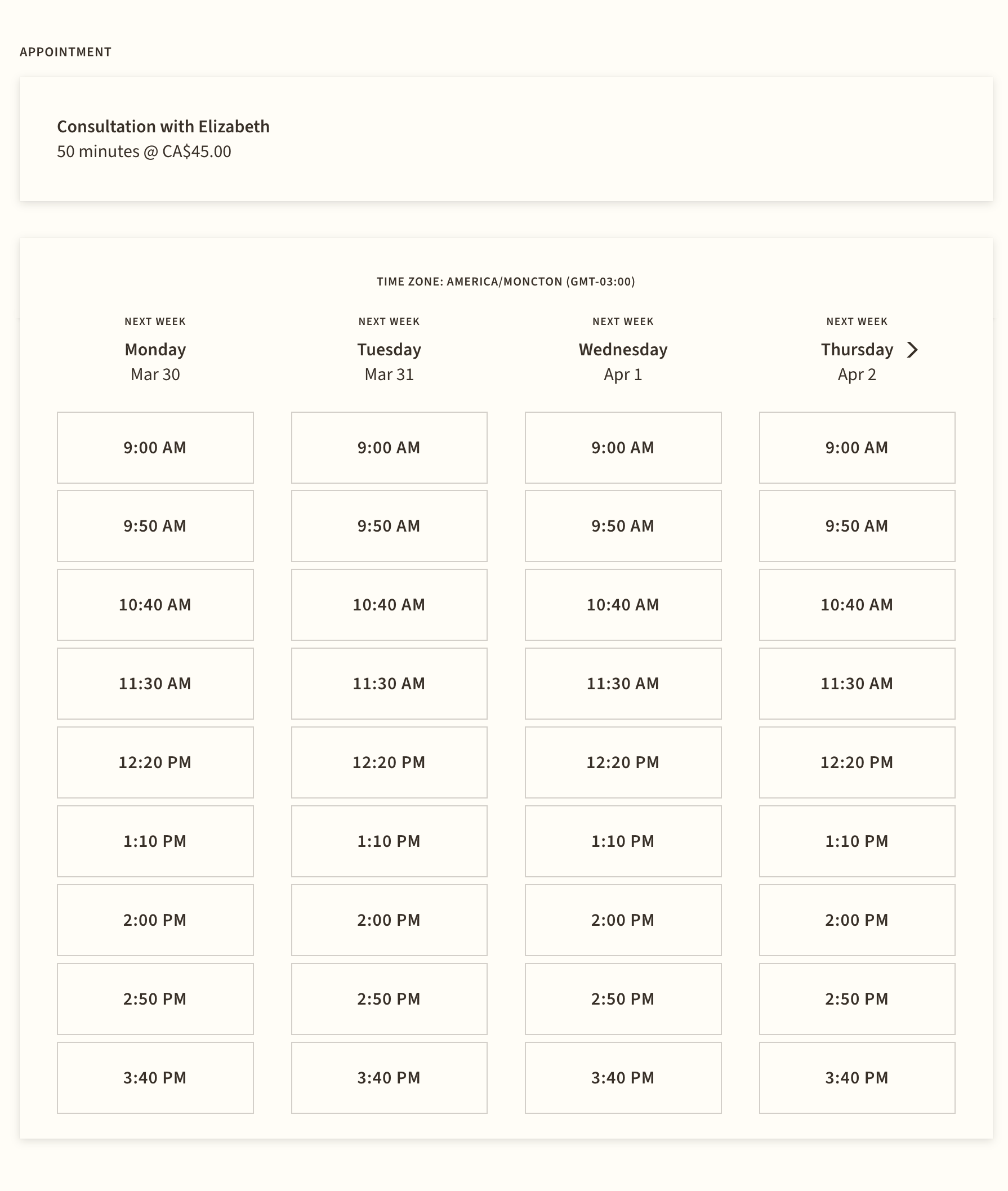Viewport: 1008px width, 1191px height.
Task: Choose Wednesday's 12:20 PM slot
Action: 623,762
